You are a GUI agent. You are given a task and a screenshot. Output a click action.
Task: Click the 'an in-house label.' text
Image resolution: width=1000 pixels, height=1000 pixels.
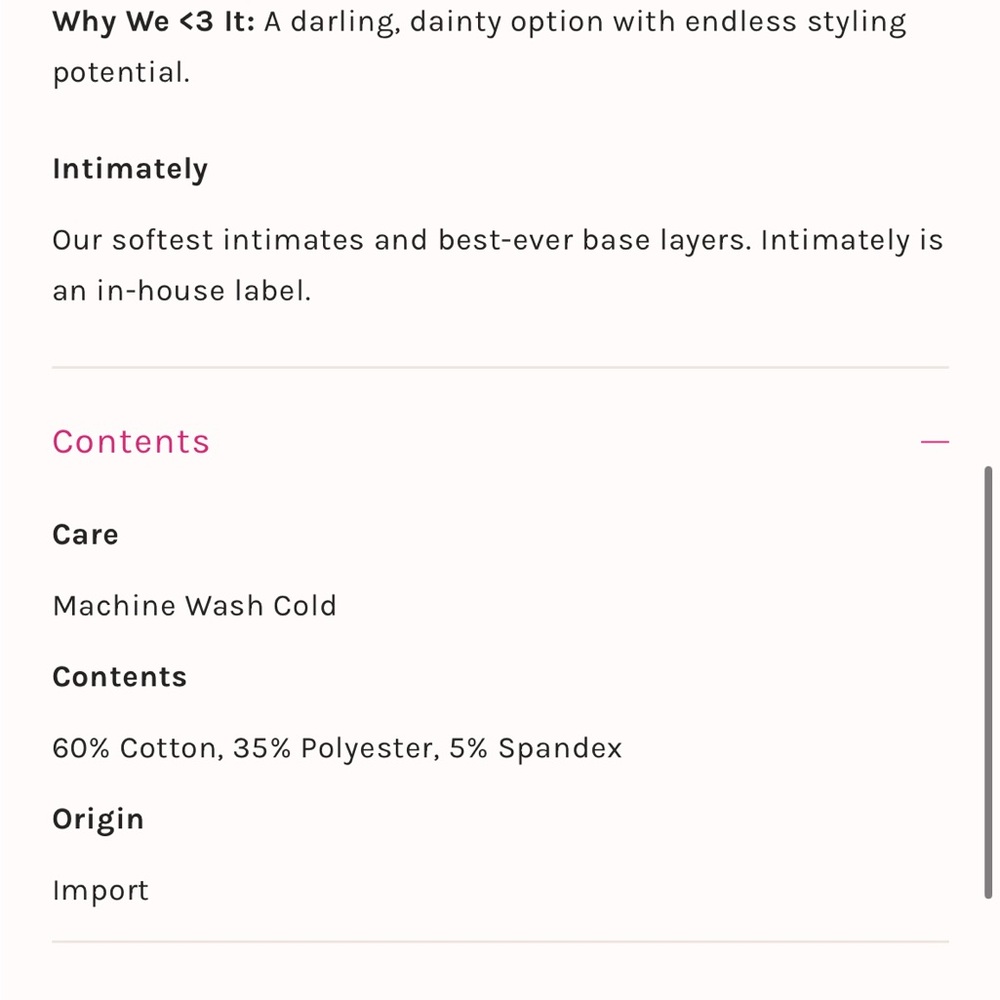tap(182, 291)
